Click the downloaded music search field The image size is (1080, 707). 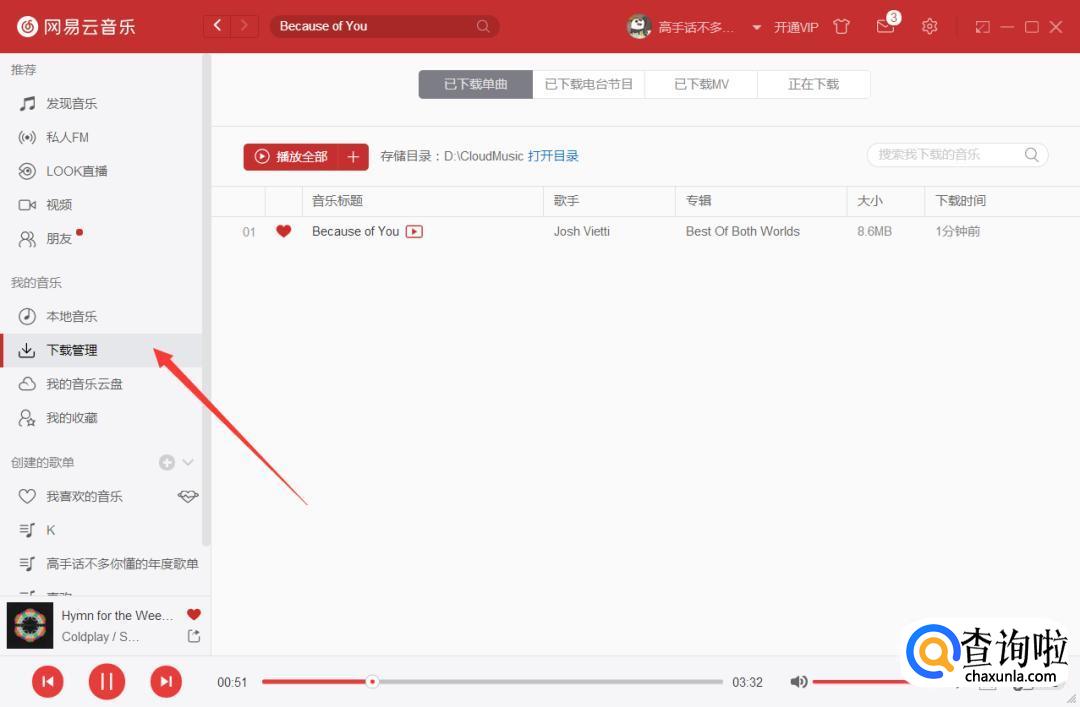(x=945, y=154)
